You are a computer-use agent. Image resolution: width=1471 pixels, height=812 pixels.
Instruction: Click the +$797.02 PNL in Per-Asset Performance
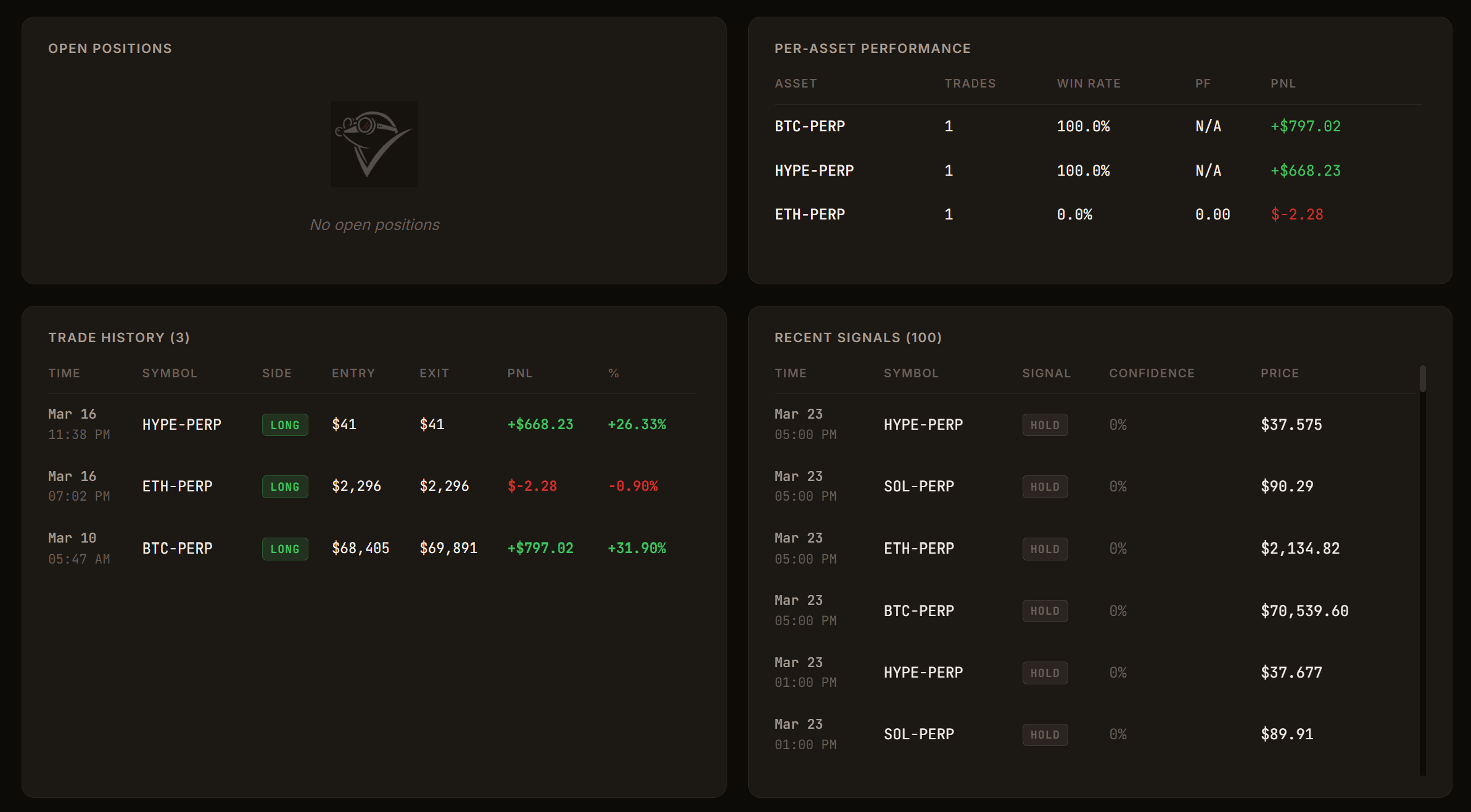[1306, 126]
